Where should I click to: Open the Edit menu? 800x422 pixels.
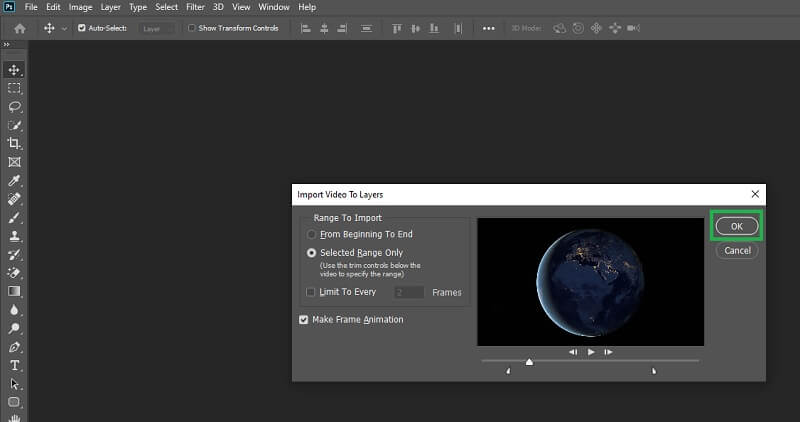(53, 7)
